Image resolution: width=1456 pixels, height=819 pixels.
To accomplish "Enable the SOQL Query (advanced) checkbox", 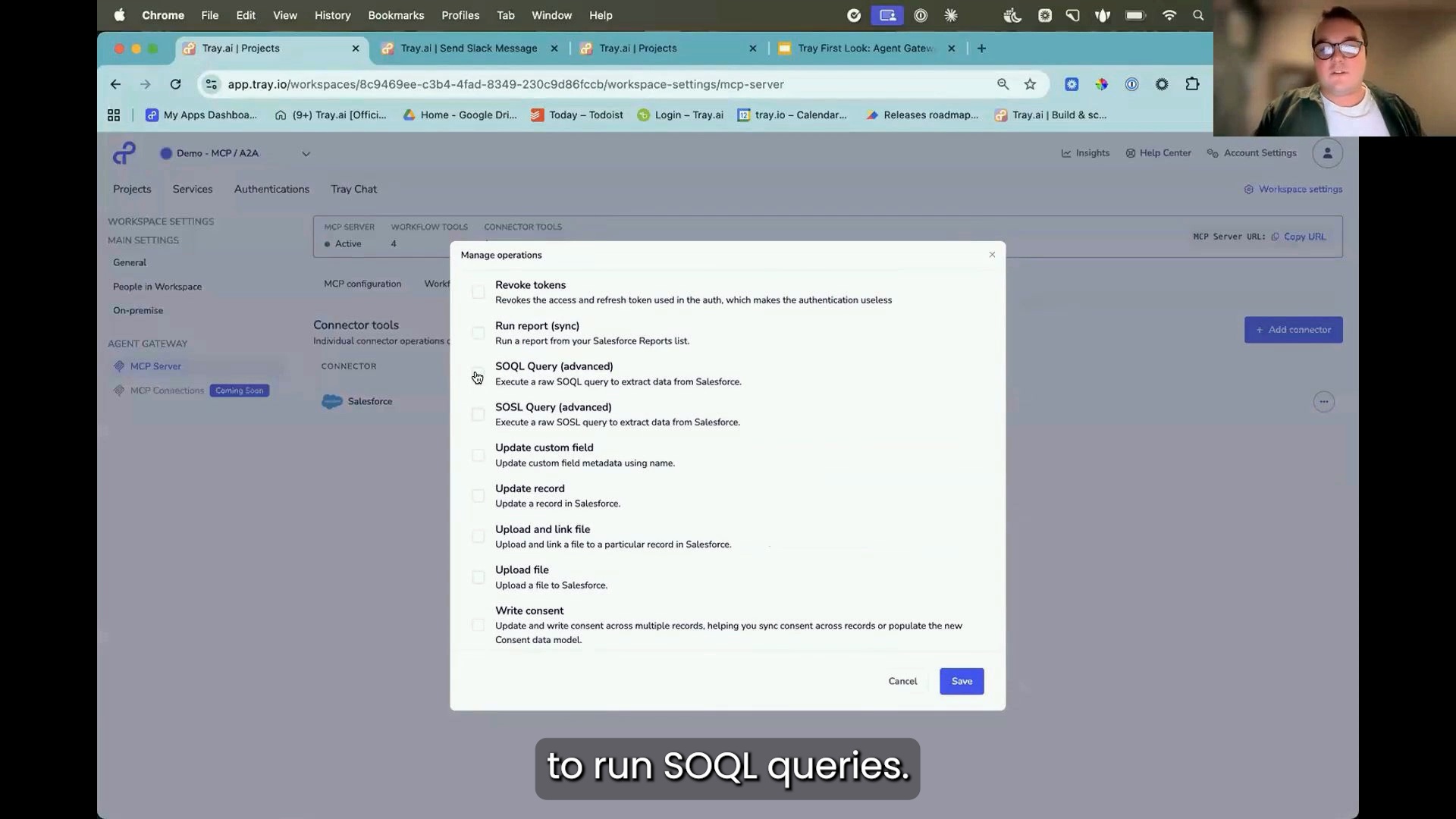I will click(478, 373).
